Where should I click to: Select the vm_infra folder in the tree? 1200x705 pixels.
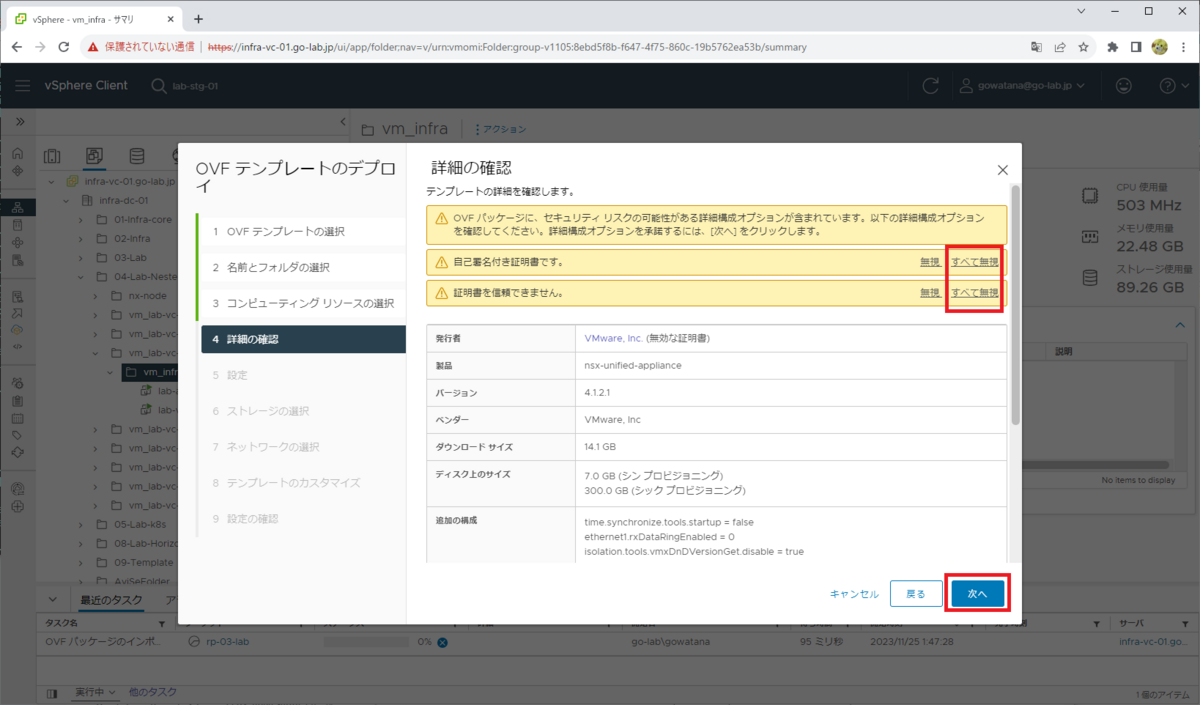tap(148, 371)
